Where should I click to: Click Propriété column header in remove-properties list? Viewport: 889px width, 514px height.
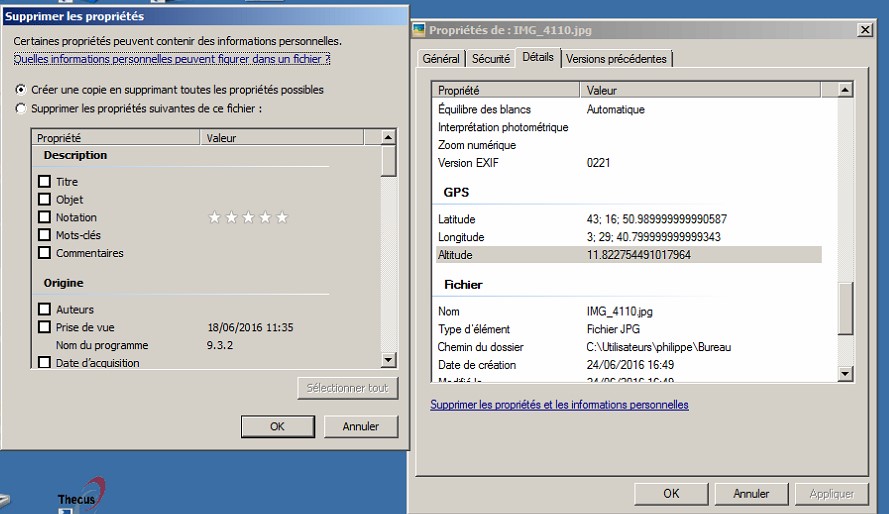pyautogui.click(x=115, y=138)
